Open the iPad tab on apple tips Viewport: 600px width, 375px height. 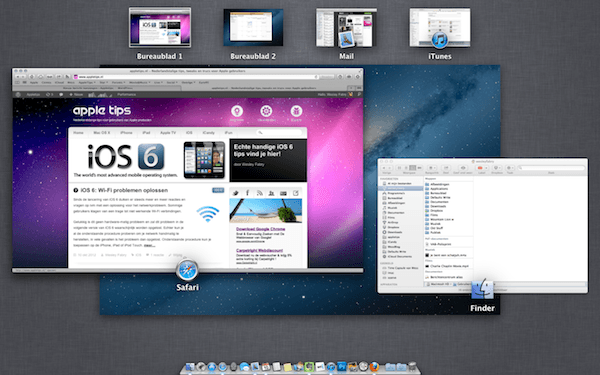(x=146, y=132)
